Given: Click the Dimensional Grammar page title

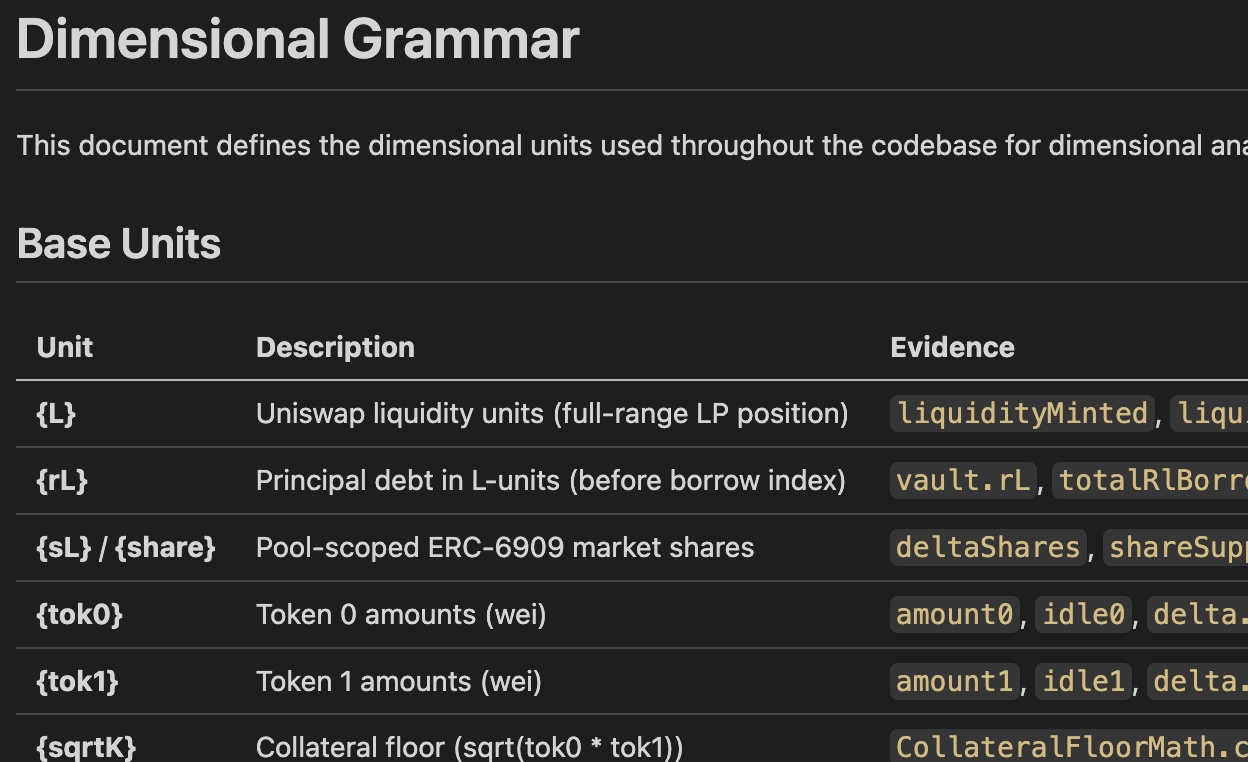Looking at the screenshot, I should click(x=298, y=40).
